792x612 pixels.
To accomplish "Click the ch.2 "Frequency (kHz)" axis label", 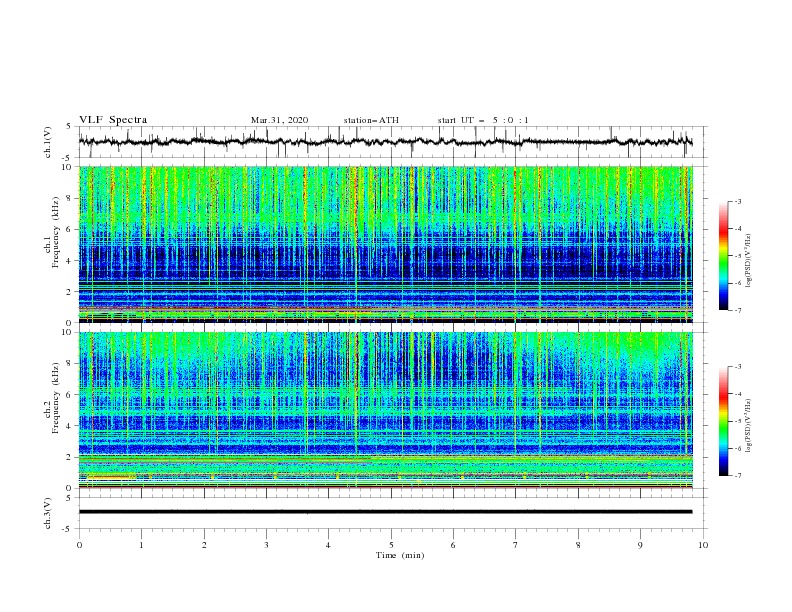I will tap(55, 398).
